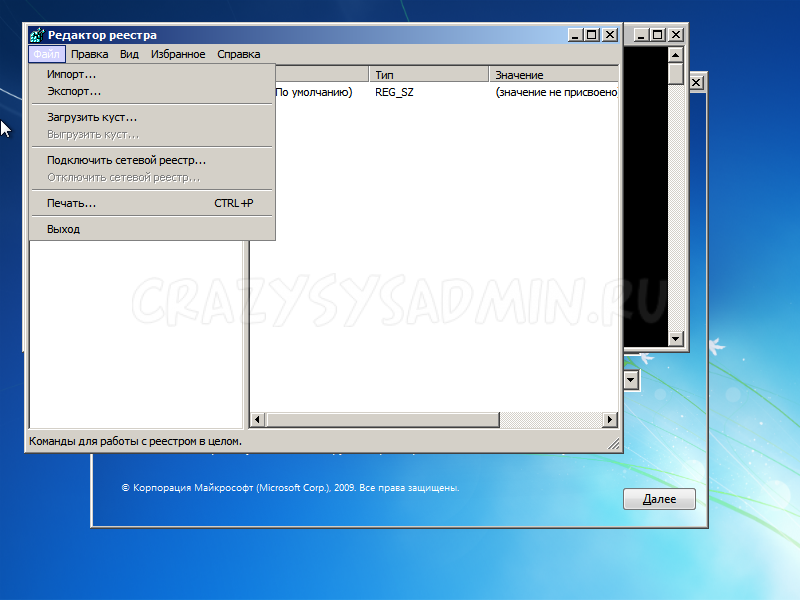The image size is (800, 600).
Task: Click the Тип column header
Action: point(428,75)
